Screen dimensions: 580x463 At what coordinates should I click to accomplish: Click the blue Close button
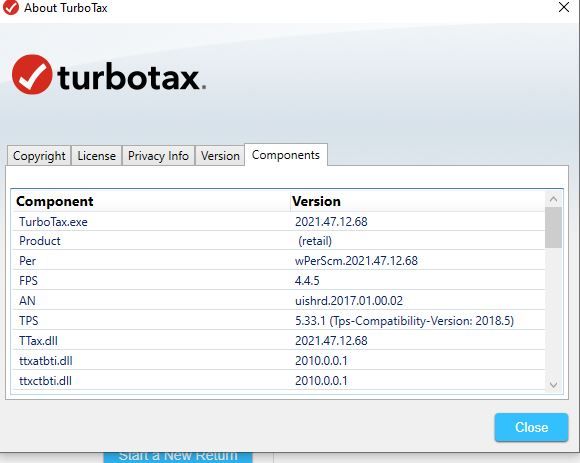point(531,427)
